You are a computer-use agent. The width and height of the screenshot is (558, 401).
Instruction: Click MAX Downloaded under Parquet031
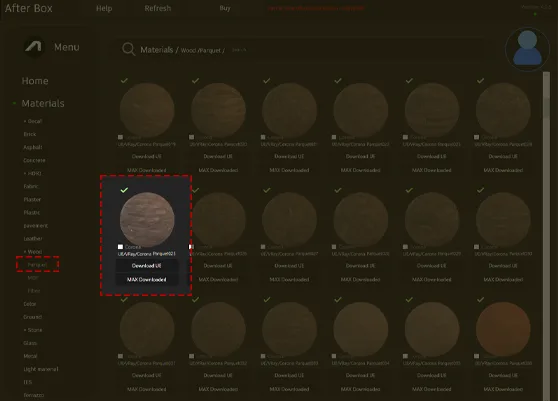147,389
